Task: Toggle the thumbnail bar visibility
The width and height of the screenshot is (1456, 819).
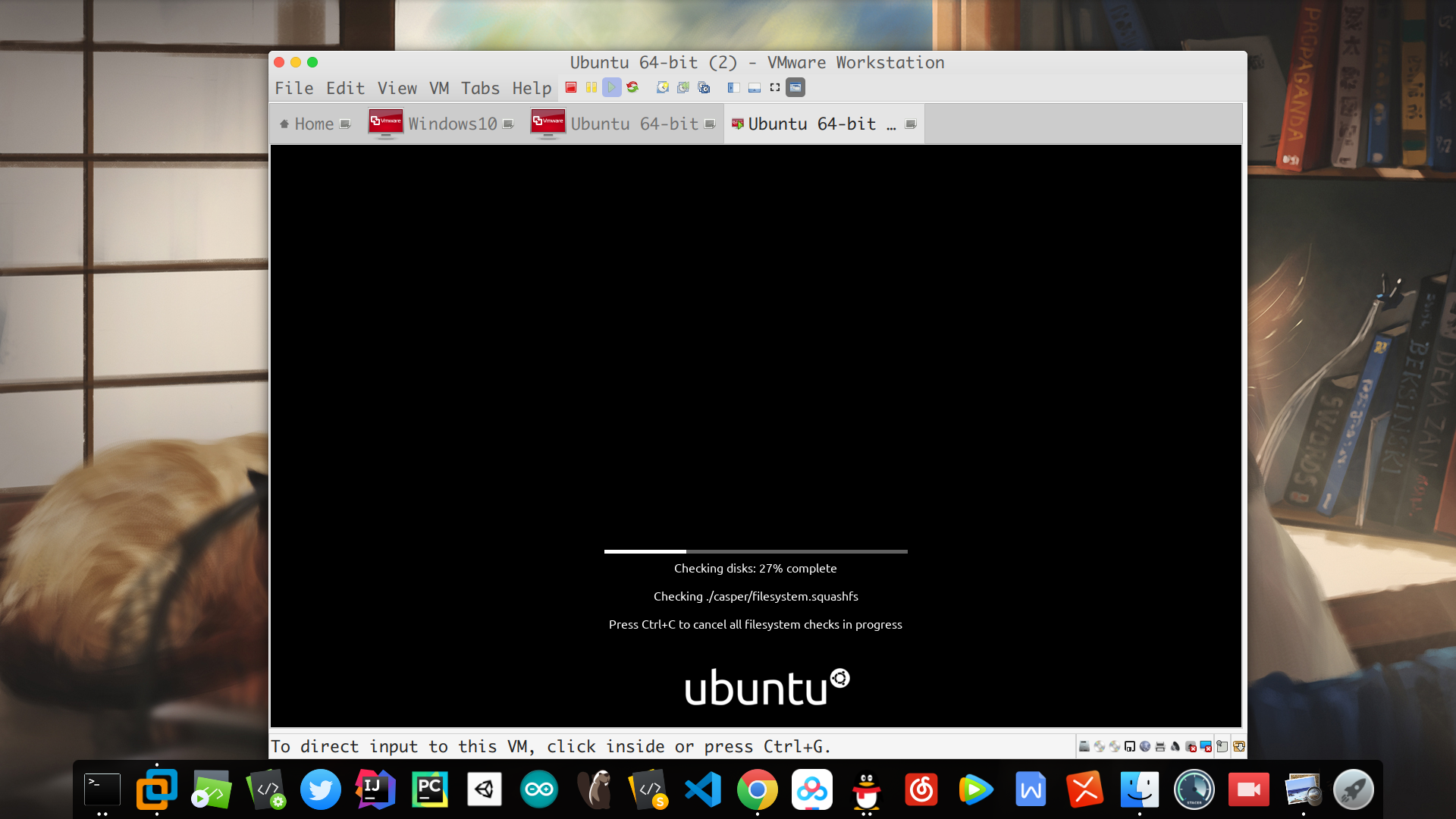Action: [x=754, y=87]
